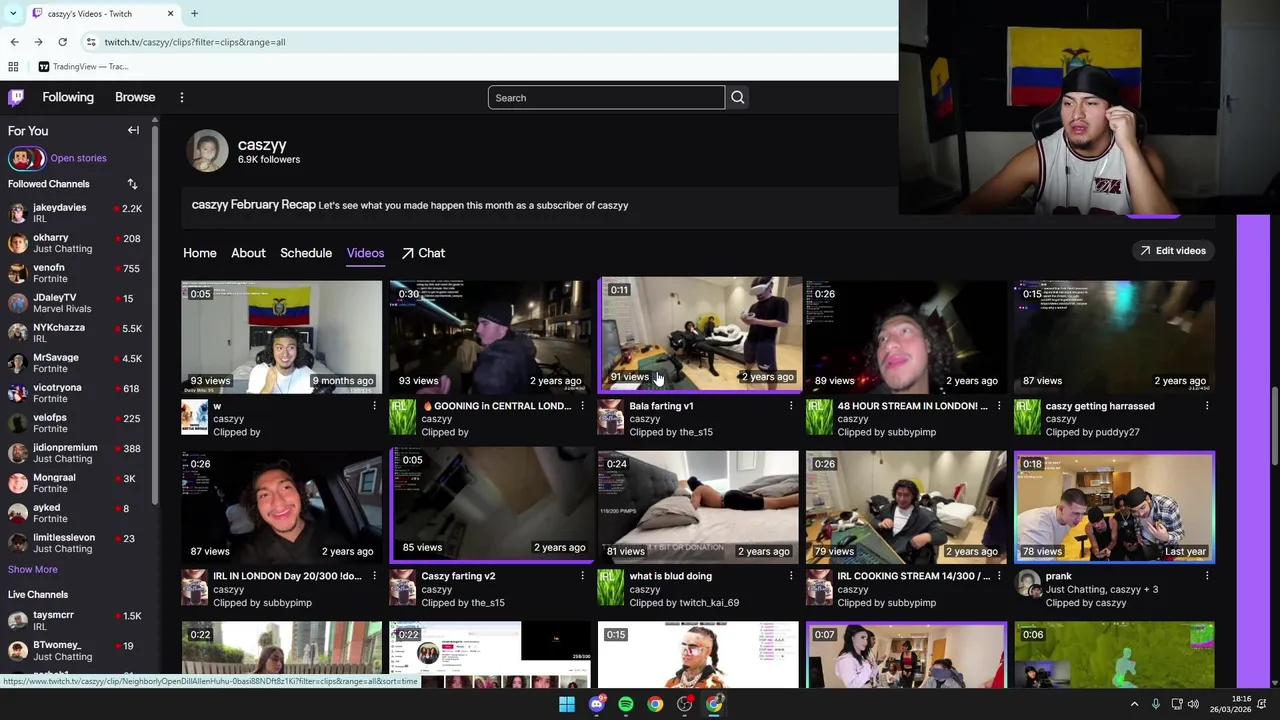Viewport: 1280px width, 720px height.
Task: Click the browser address bar URL
Action: (x=194, y=42)
